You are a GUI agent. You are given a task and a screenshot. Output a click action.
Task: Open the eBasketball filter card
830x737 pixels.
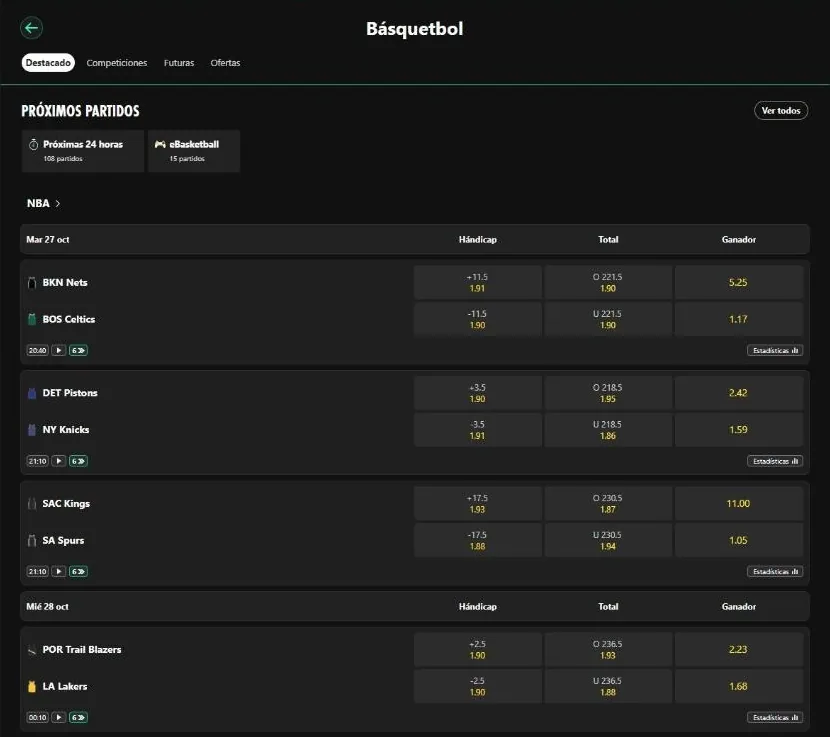point(194,151)
